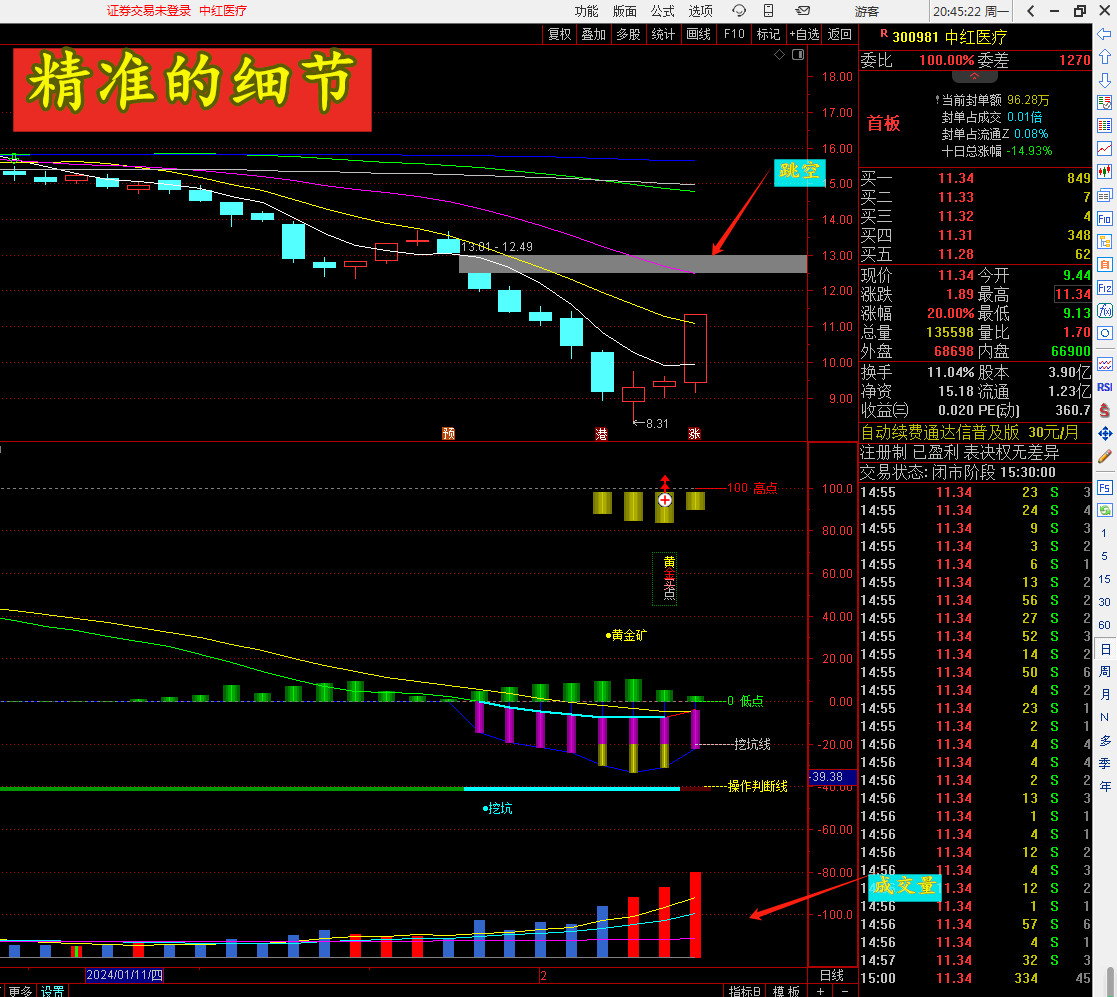The width and height of the screenshot is (1117, 997).
Task: Click the 指标B indicator button
Action: [744, 991]
